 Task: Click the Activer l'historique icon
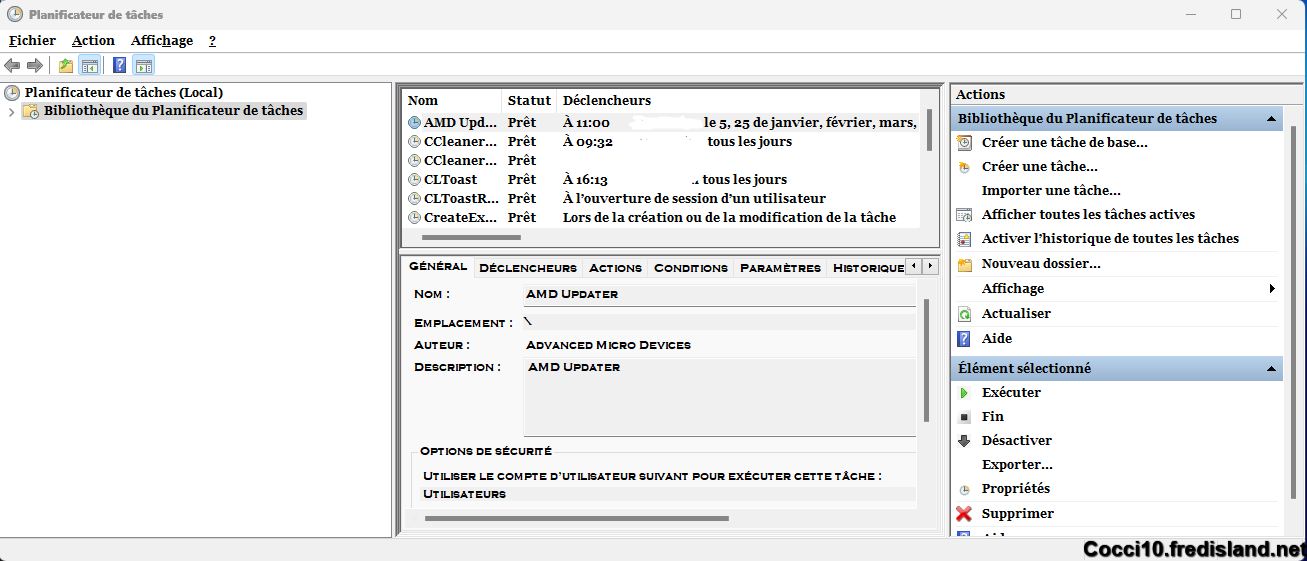pos(964,239)
